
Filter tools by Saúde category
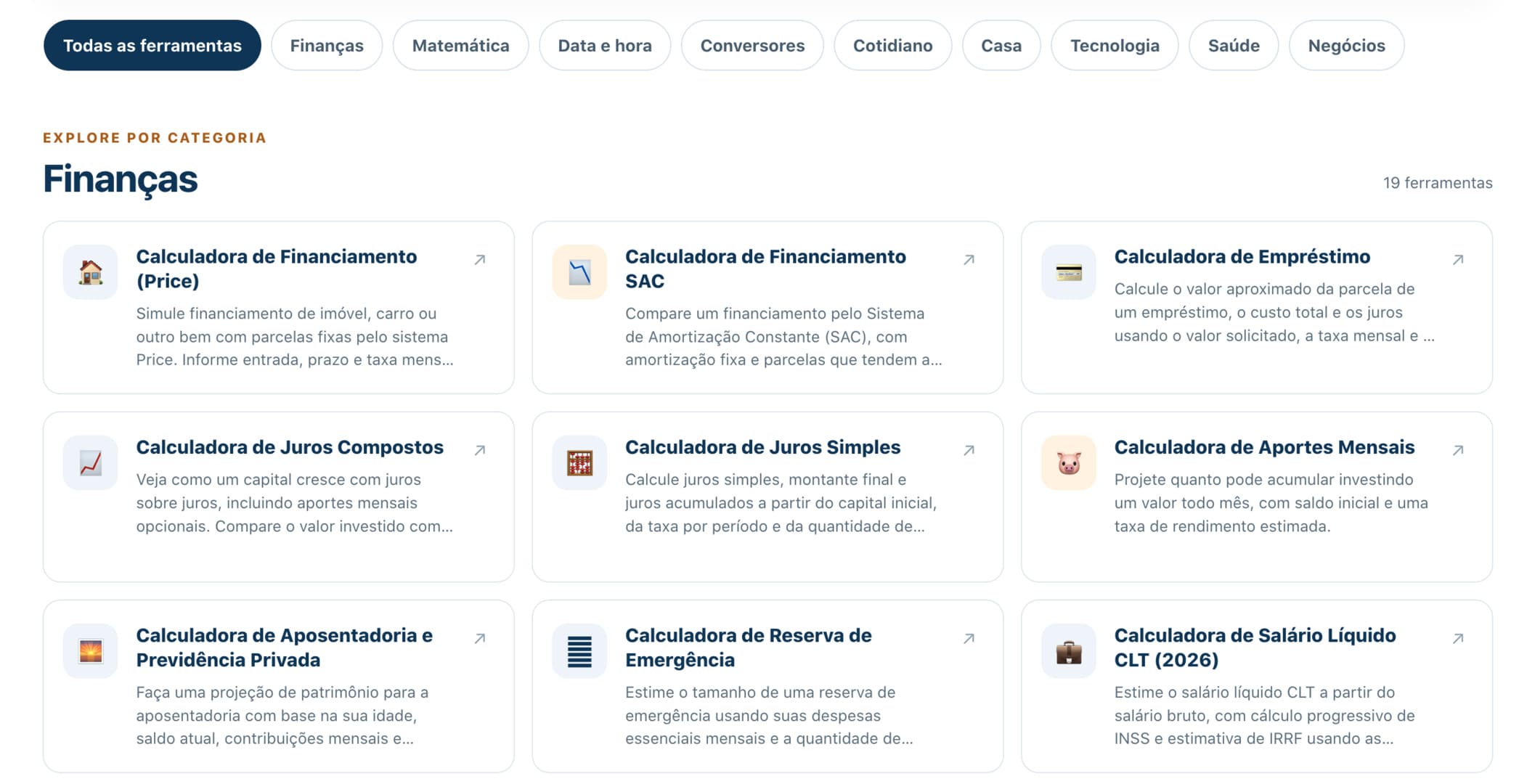[1234, 45]
